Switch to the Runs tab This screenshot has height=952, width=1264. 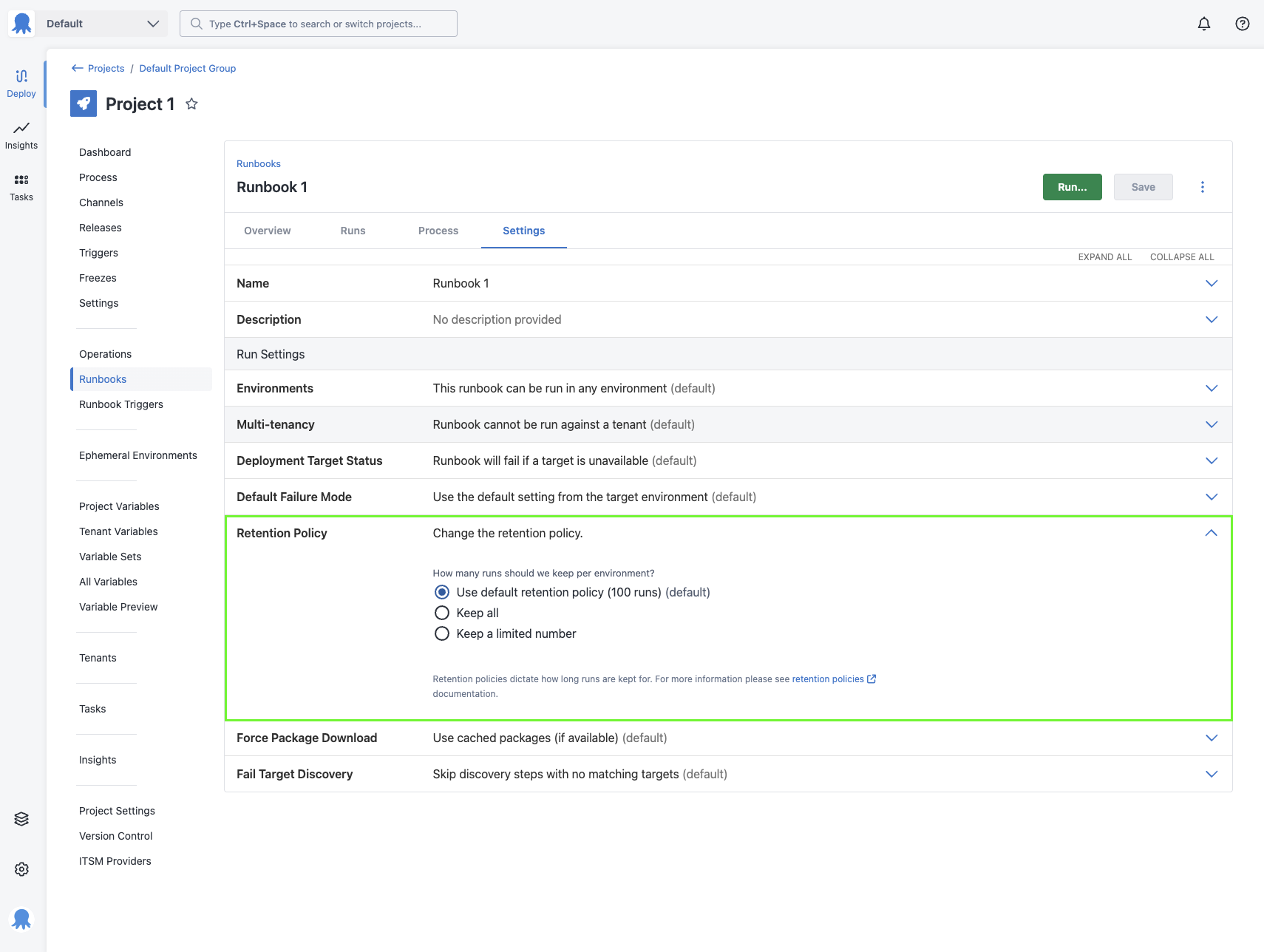pyautogui.click(x=353, y=231)
